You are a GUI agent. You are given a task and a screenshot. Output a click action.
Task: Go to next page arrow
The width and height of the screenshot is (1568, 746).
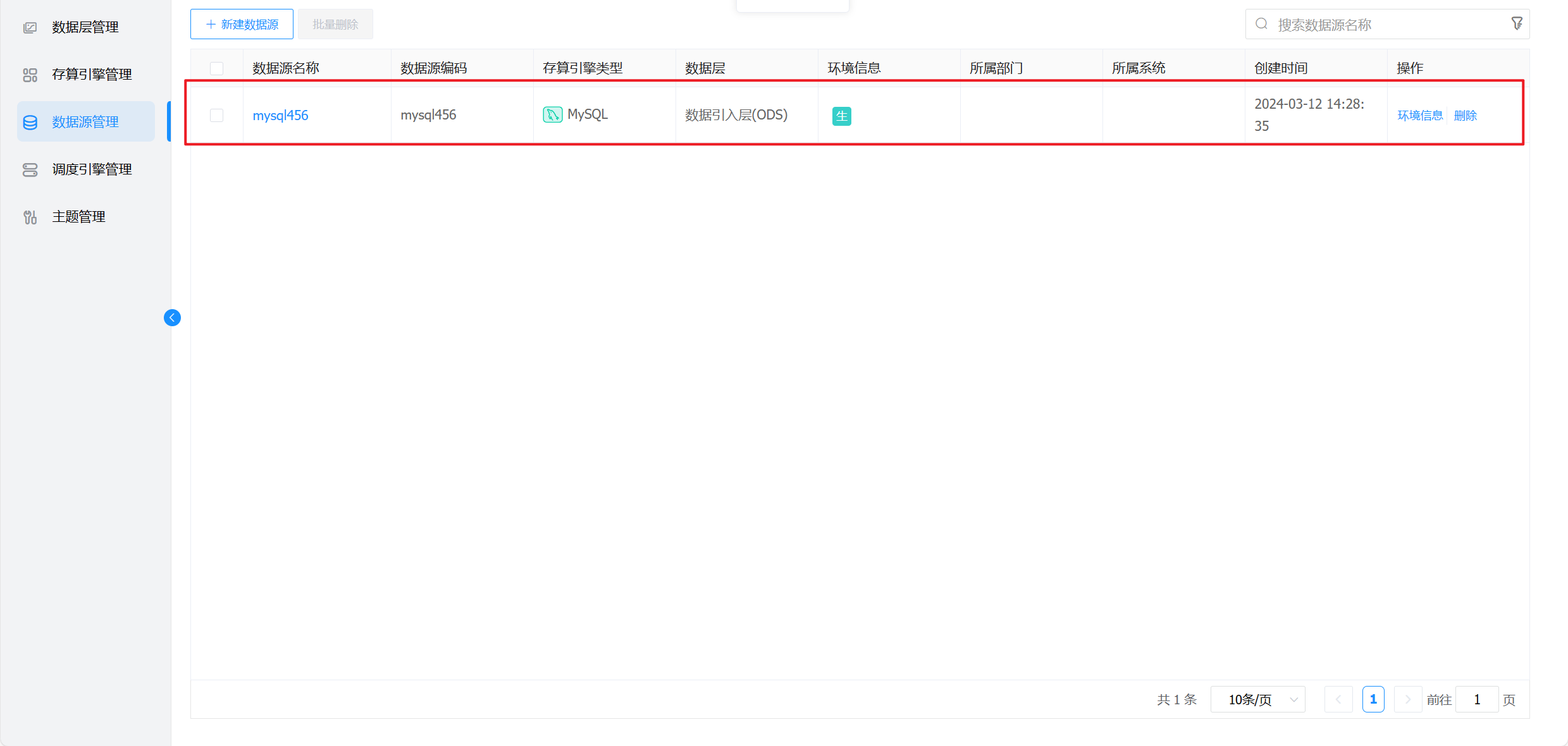1407,699
